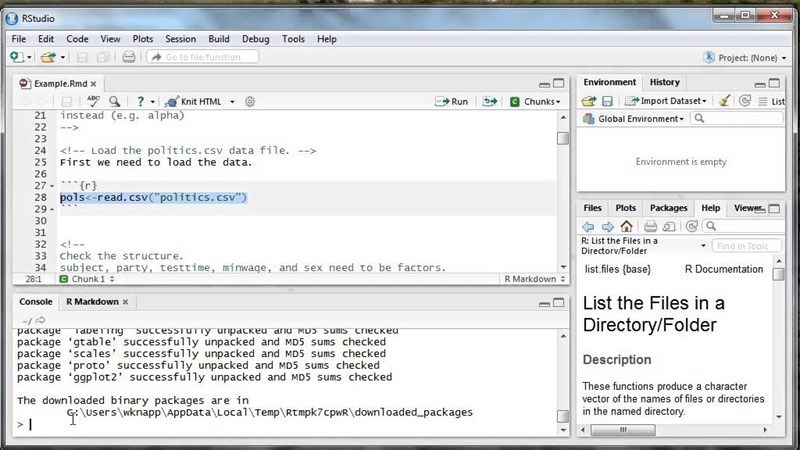Open the Build menu
Viewport: 800px width, 450px height.
point(219,39)
